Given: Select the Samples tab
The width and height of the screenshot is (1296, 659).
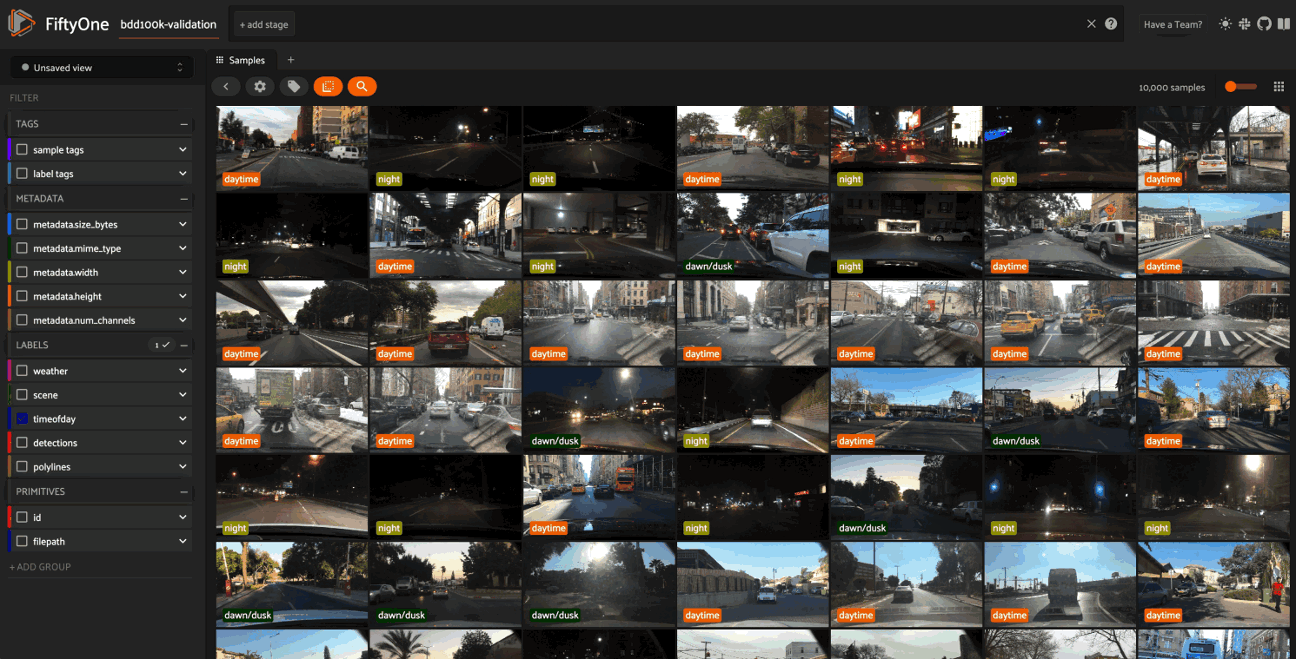Looking at the screenshot, I should click(241, 60).
